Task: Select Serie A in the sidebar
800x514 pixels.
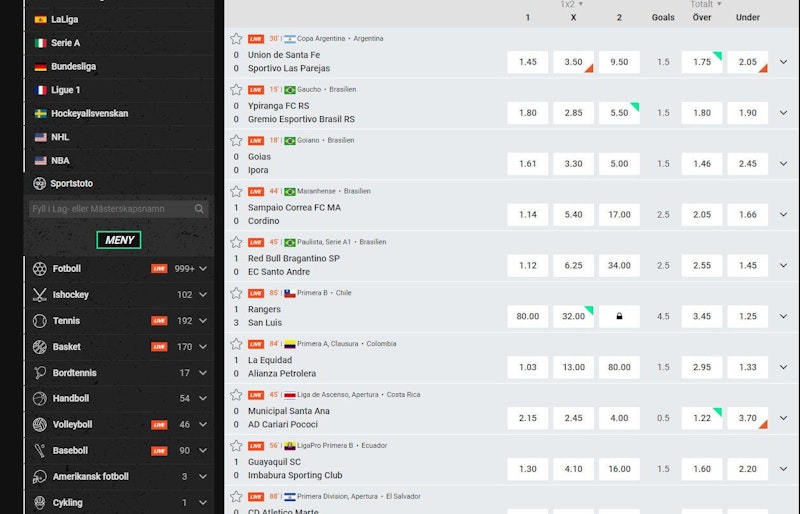Action: (x=65, y=43)
